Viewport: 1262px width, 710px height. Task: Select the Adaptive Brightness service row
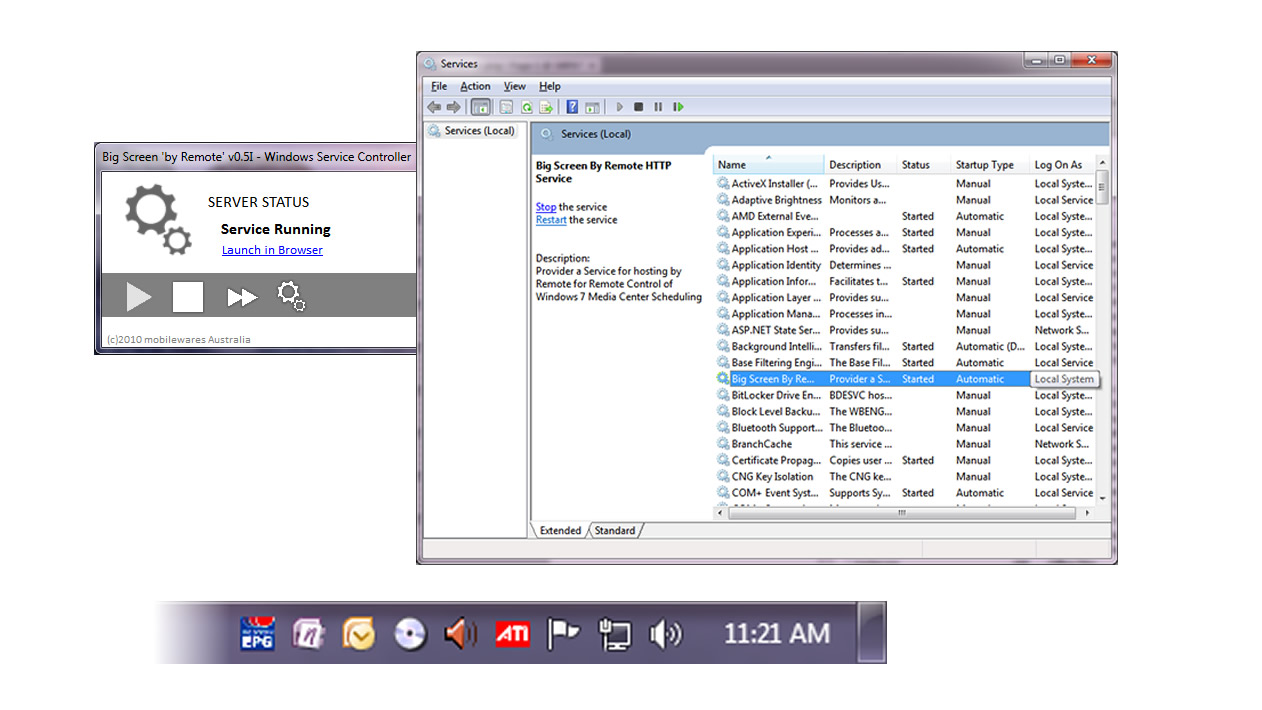(905, 200)
